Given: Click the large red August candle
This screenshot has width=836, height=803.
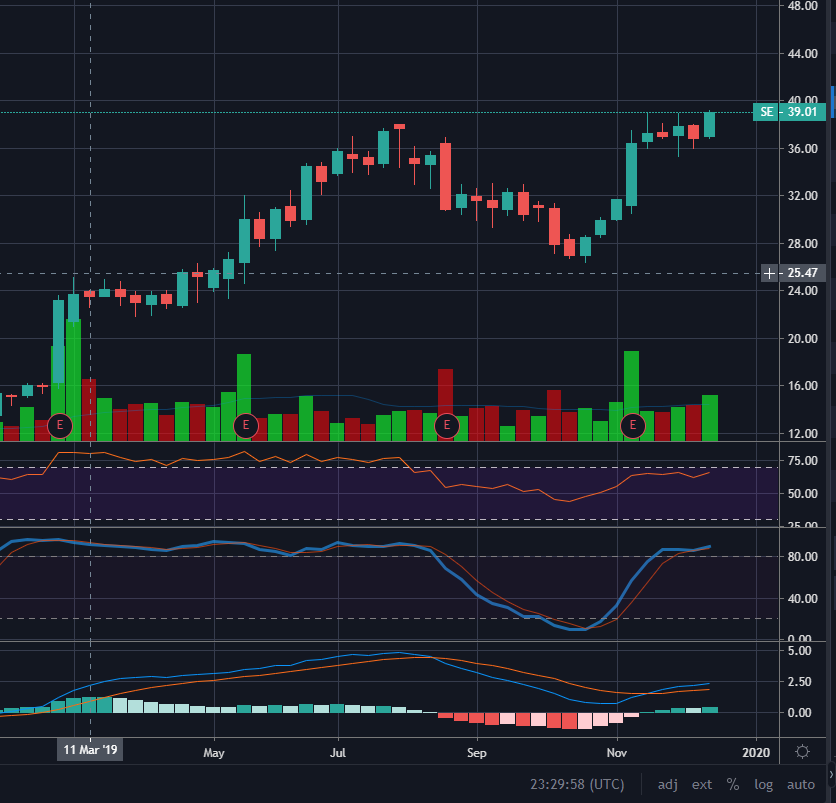Looking at the screenshot, I should point(445,176).
